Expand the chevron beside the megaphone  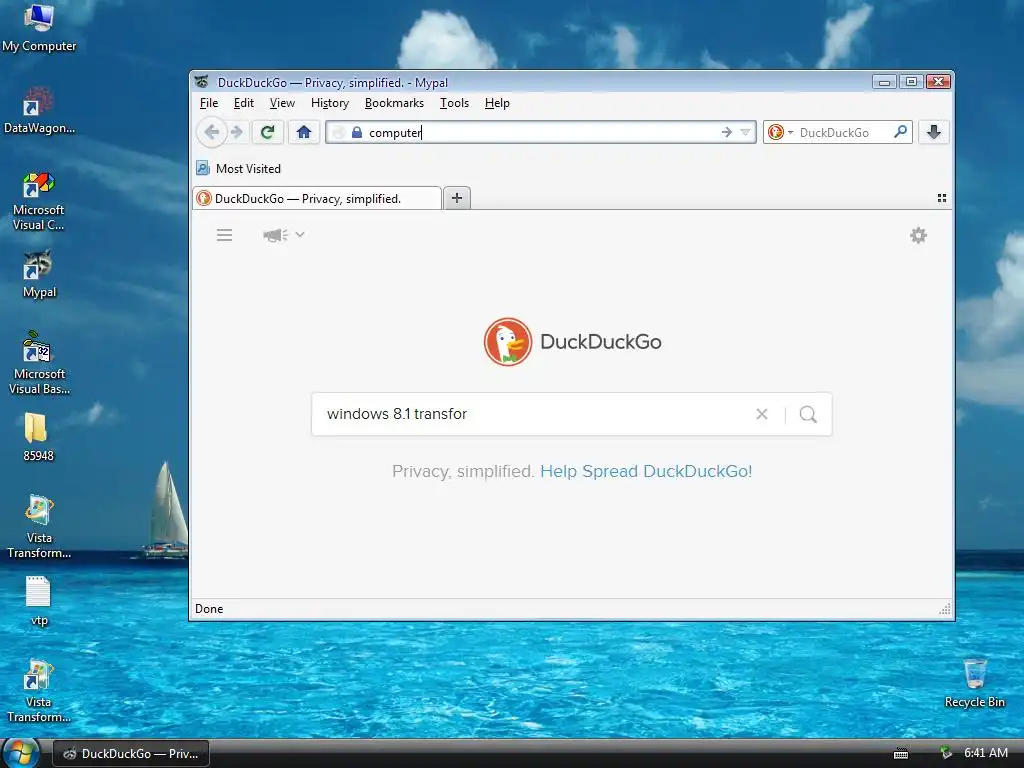point(300,234)
